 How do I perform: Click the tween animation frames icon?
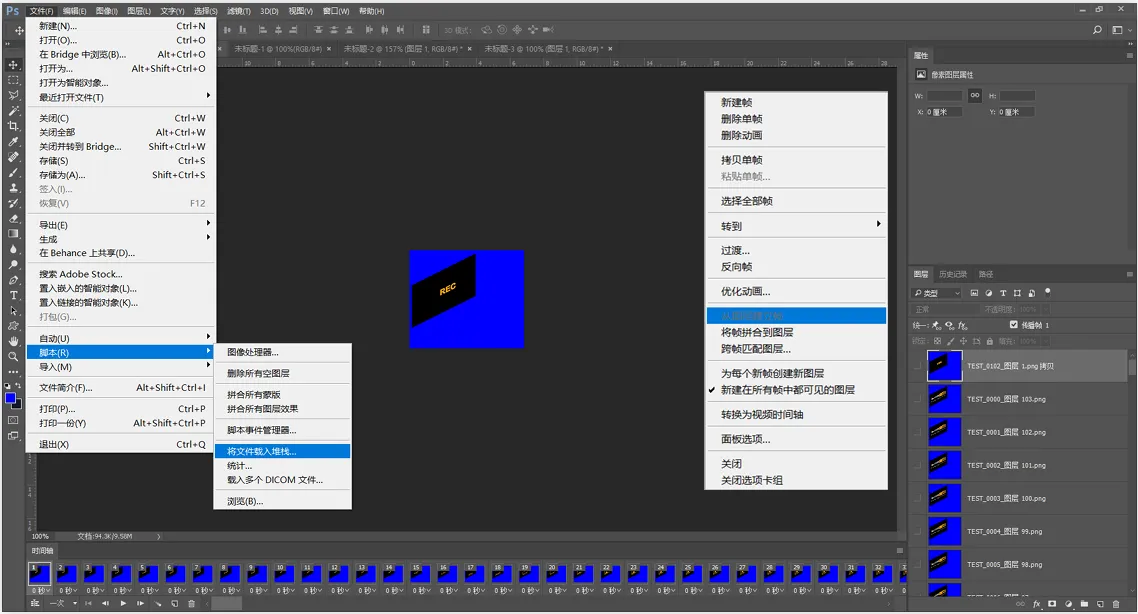click(157, 603)
